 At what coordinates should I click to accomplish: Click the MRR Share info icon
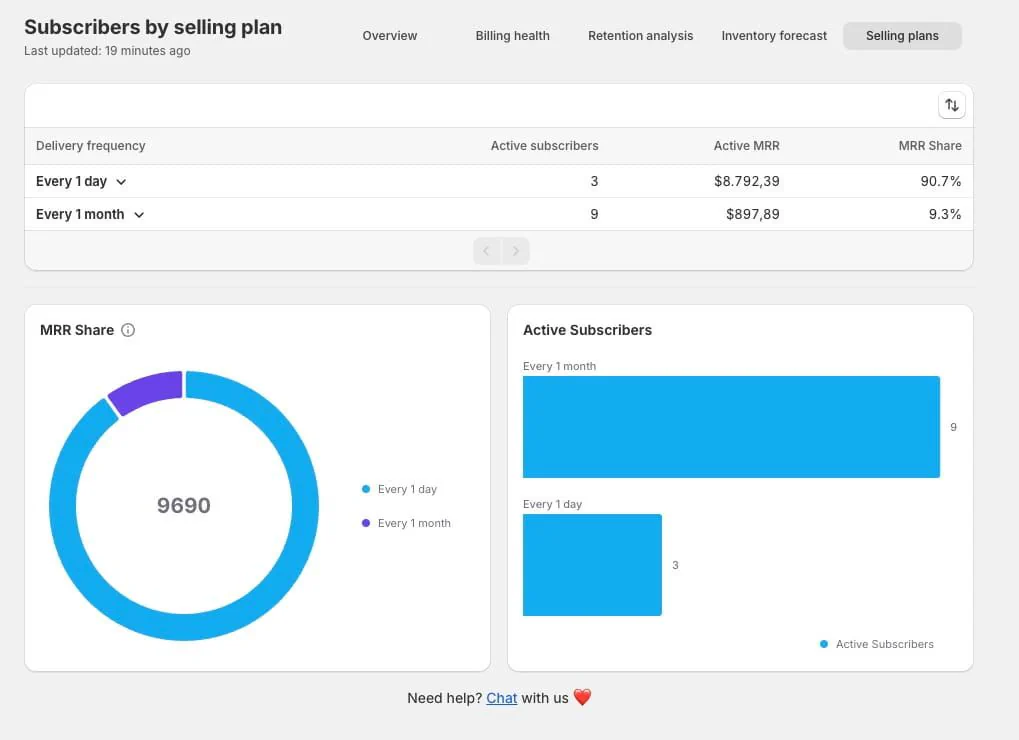pos(128,330)
